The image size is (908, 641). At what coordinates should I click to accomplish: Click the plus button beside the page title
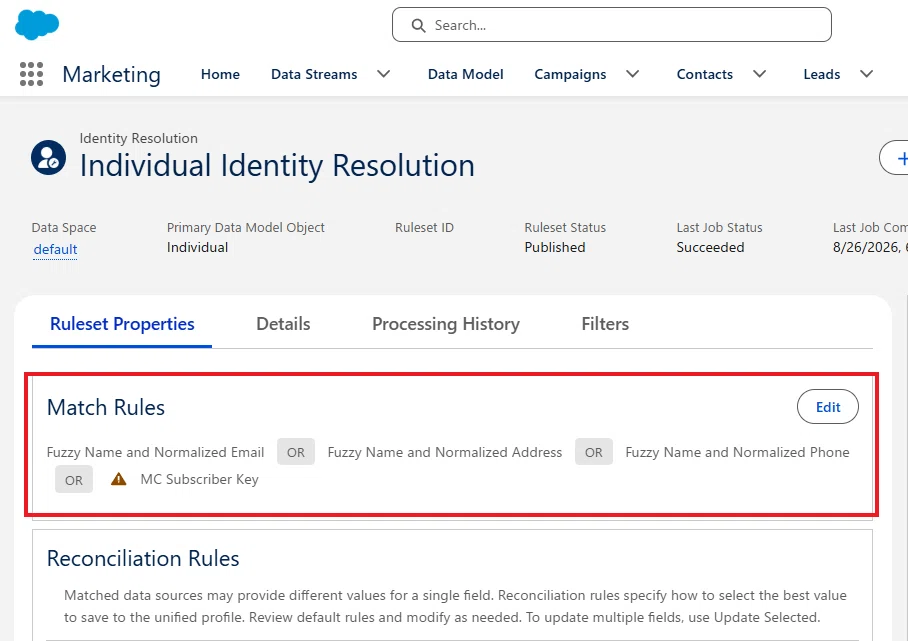point(894,158)
